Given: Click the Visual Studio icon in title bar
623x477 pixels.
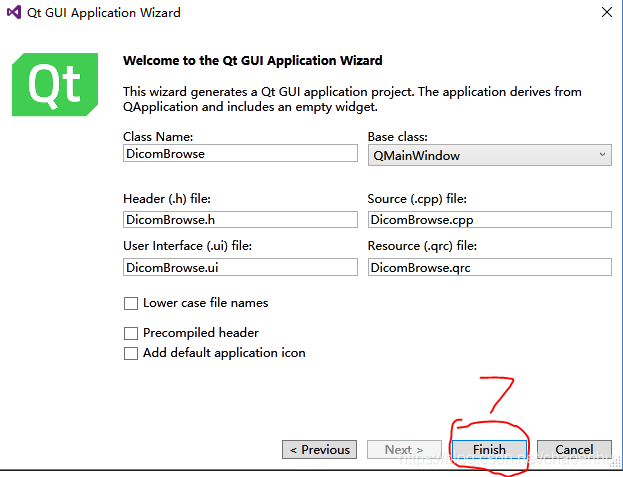Looking at the screenshot, I should click(14, 12).
